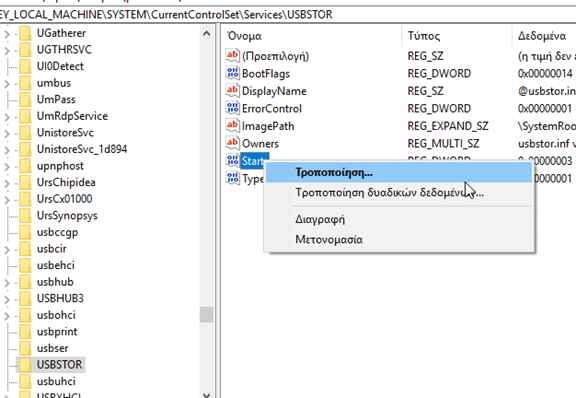Expand the UmRdpService tree node
576x398 pixels.
point(7,117)
